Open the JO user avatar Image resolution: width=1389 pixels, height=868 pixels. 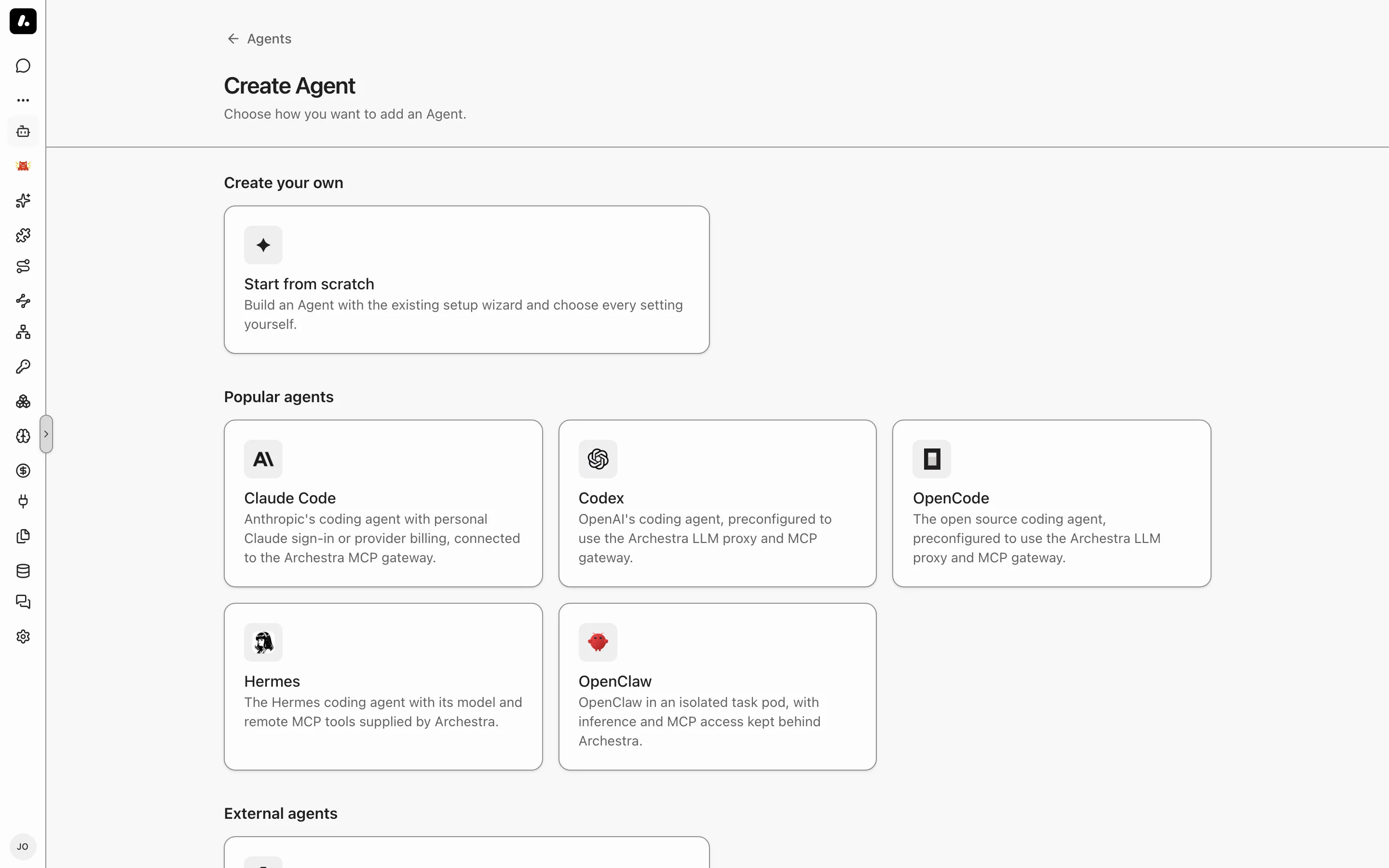23,847
